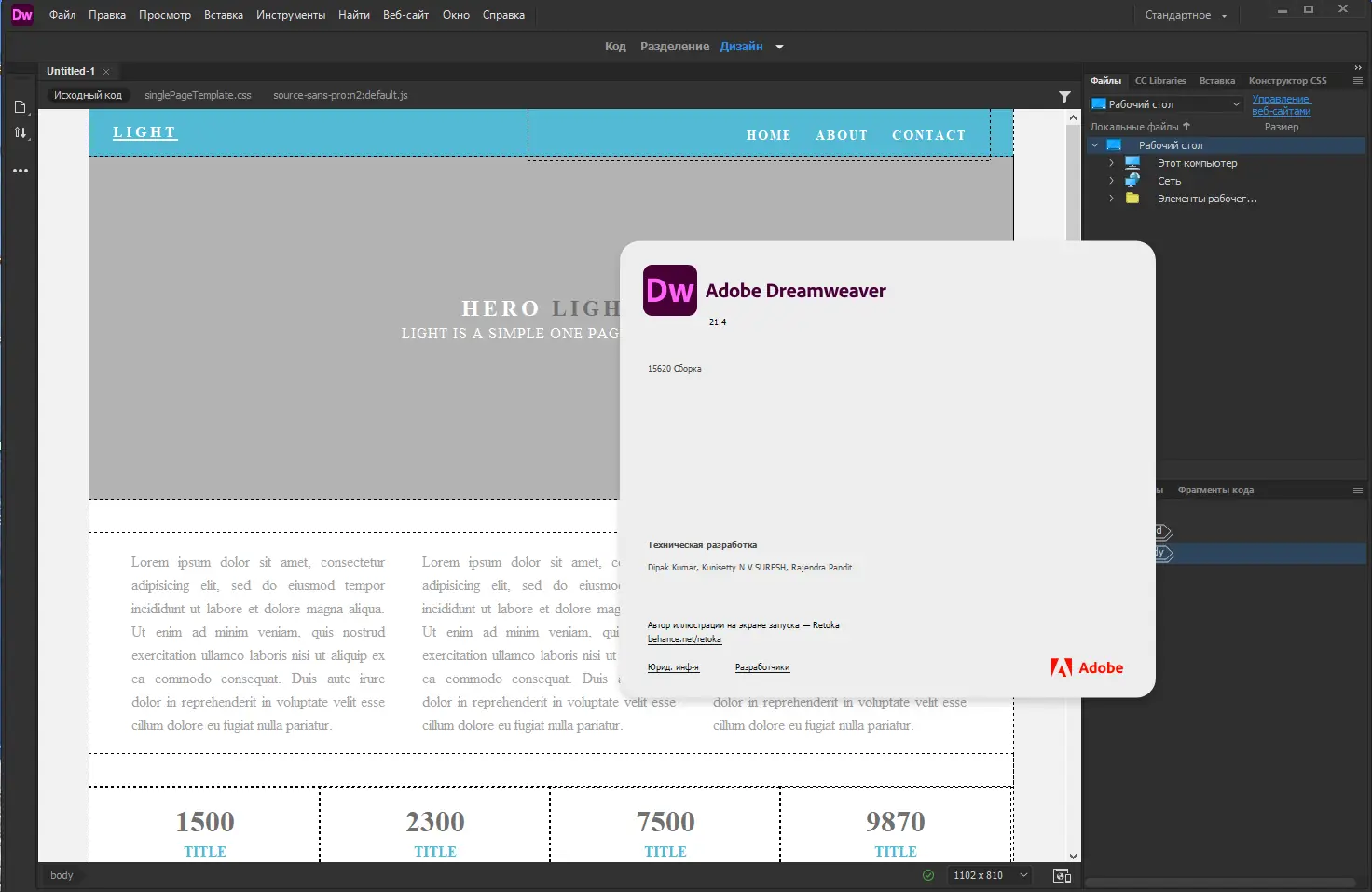Open singlePageTemplate.css related file
The height and width of the screenshot is (892, 1372).
click(198, 95)
